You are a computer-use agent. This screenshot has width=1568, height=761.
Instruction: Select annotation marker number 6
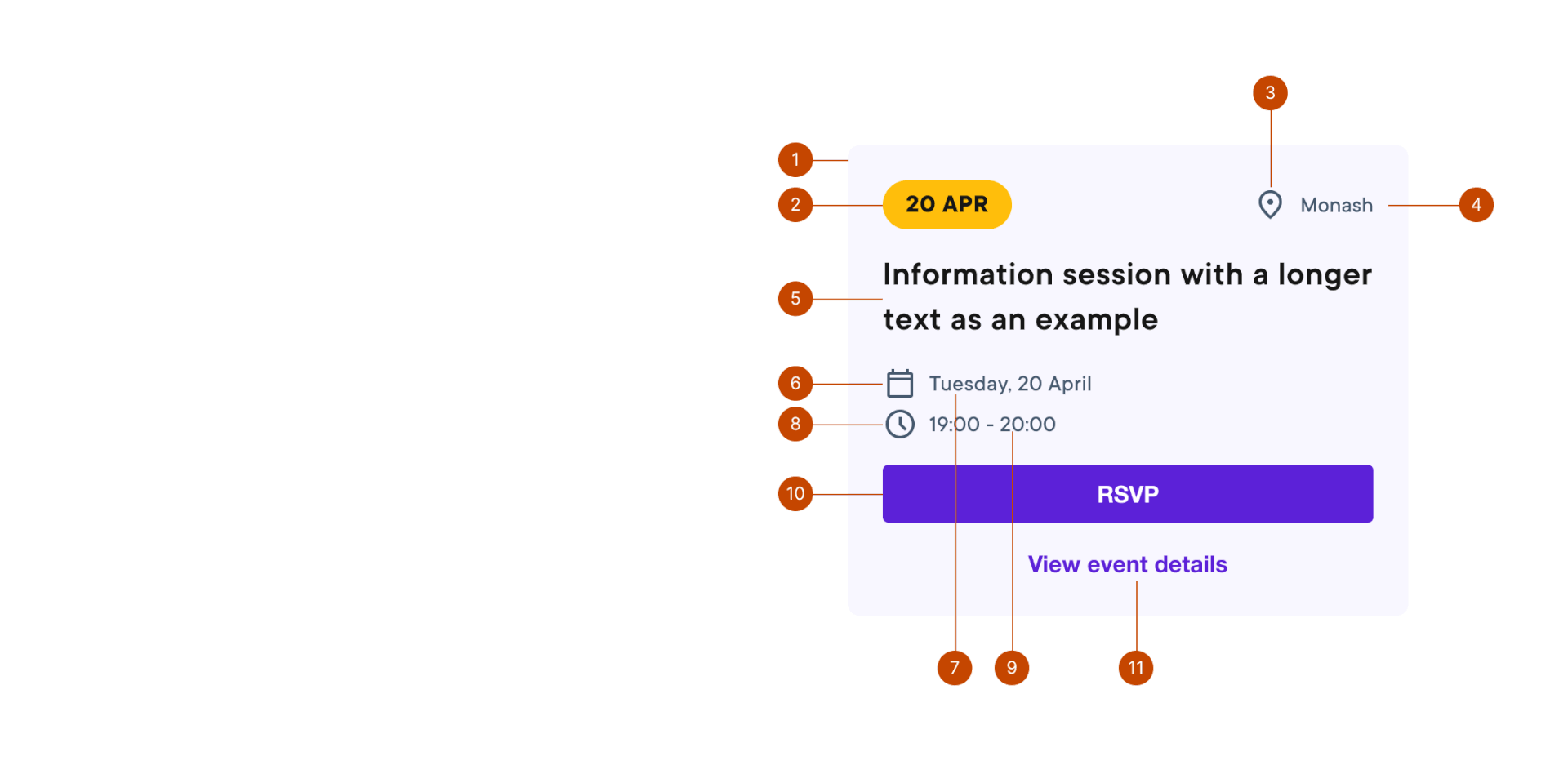pos(795,383)
